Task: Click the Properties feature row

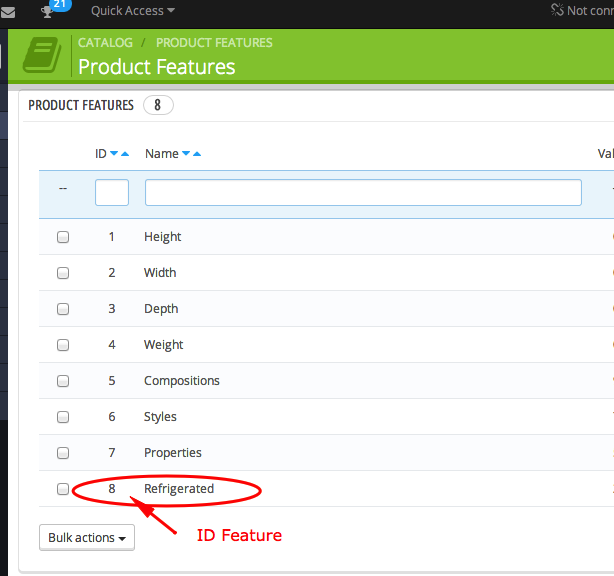Action: tap(173, 453)
